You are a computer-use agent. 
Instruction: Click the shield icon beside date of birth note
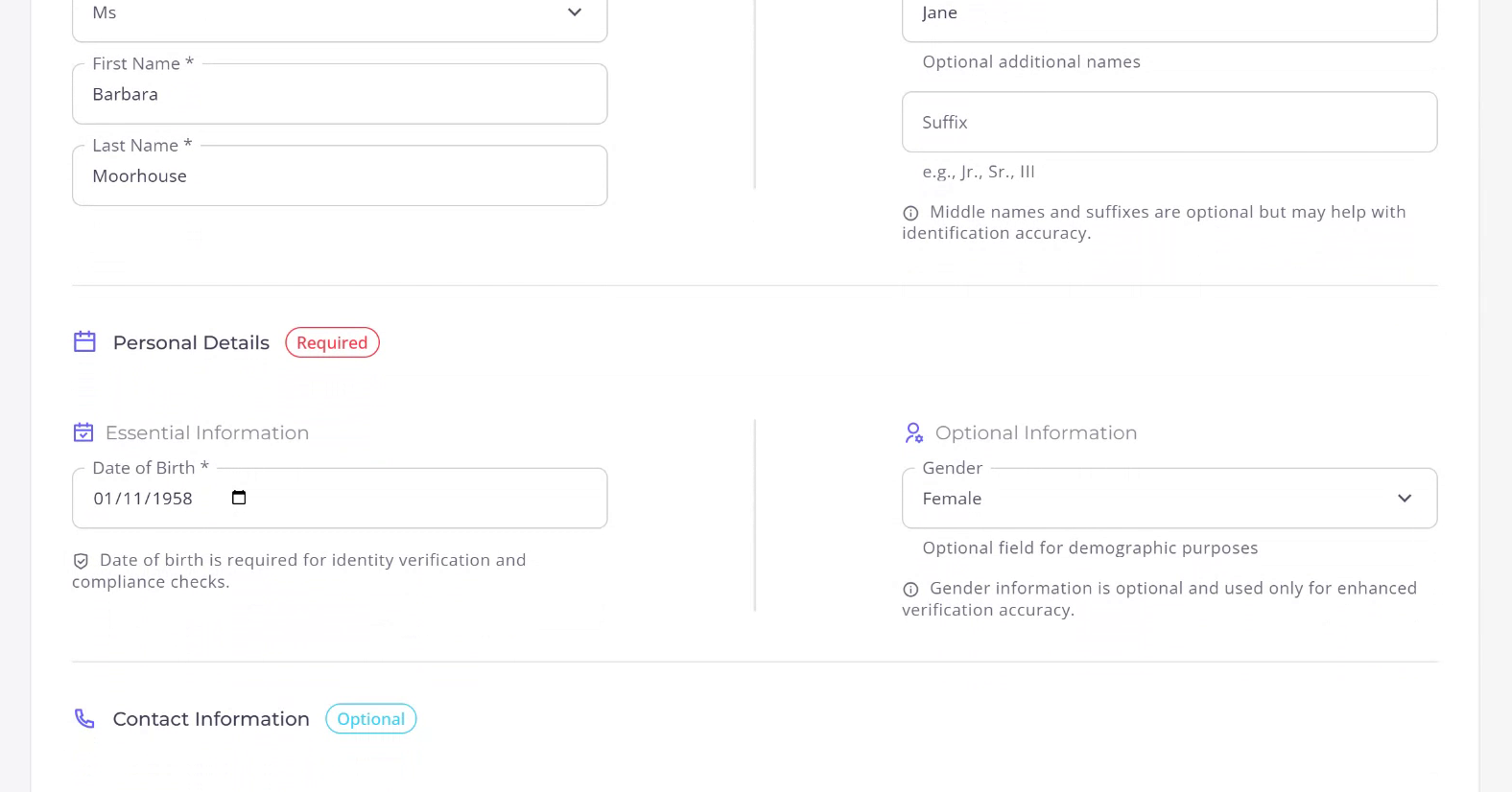point(81,561)
